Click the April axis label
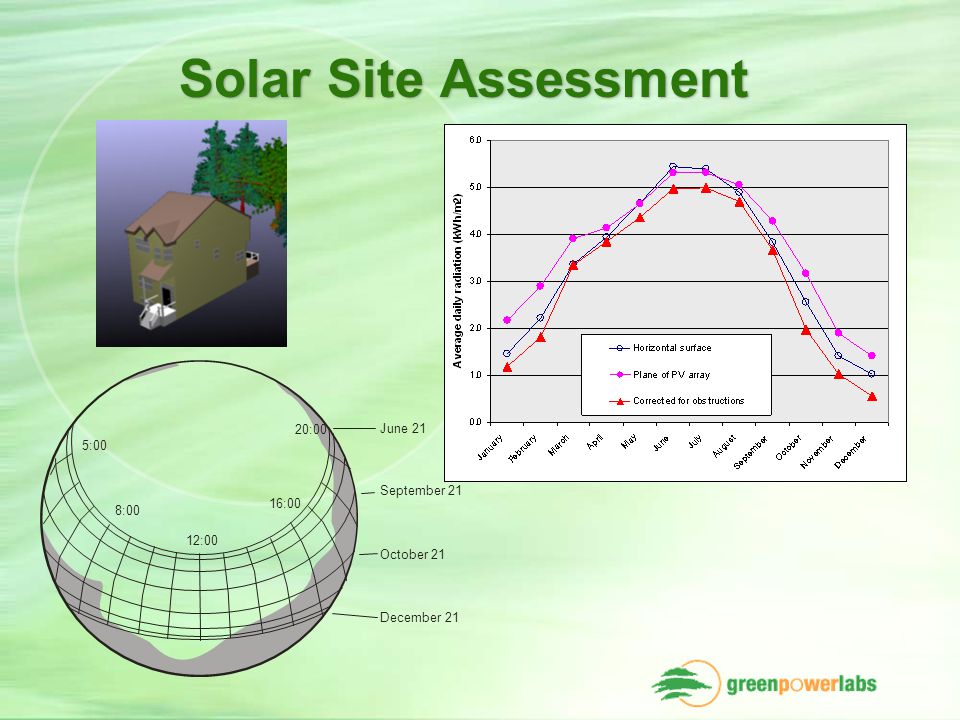Viewport: 960px width, 720px height. pos(595,442)
